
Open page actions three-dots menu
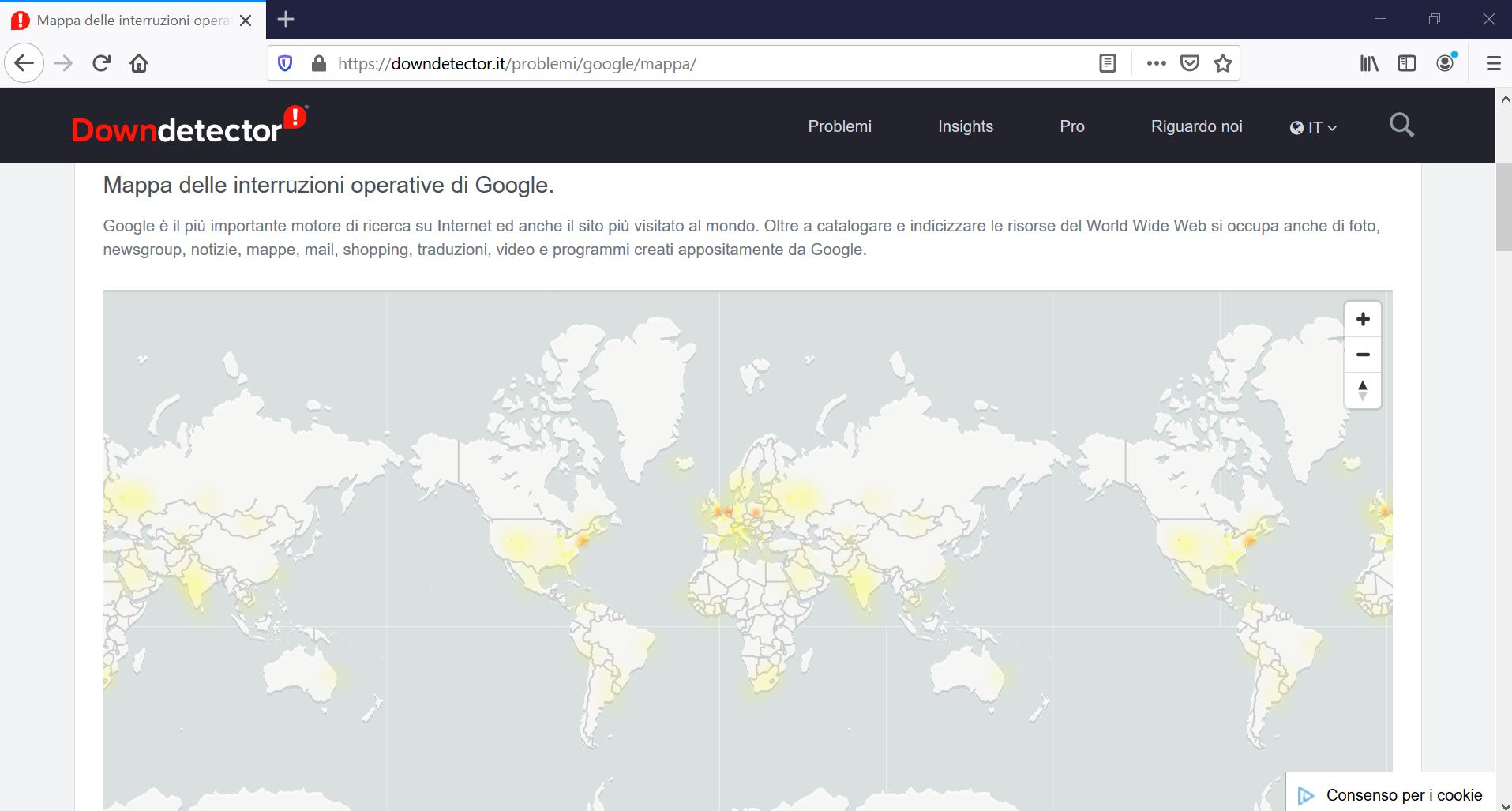[1156, 63]
